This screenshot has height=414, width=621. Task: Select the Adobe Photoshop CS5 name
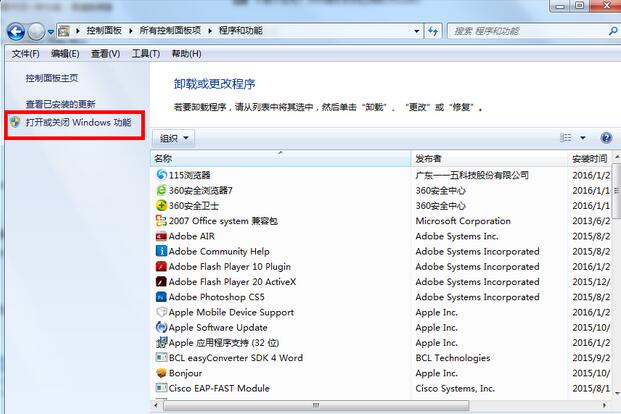[216, 297]
